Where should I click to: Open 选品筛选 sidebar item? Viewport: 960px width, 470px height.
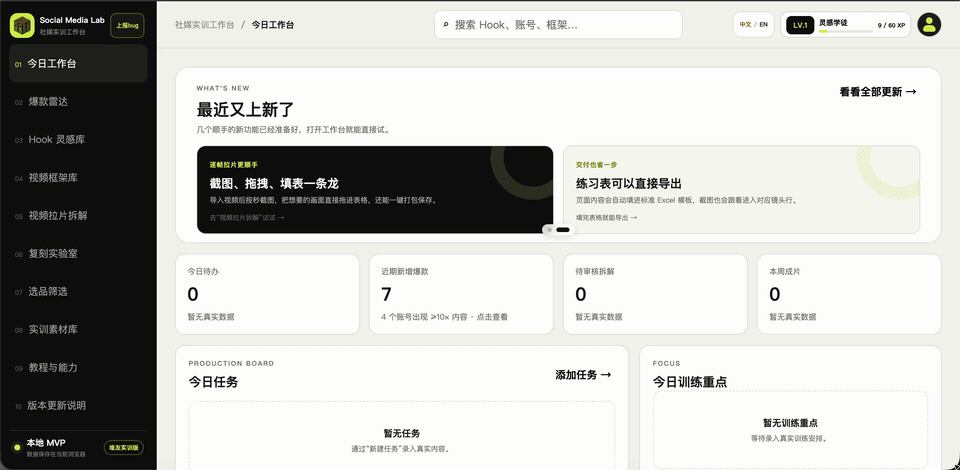[x=78, y=291]
